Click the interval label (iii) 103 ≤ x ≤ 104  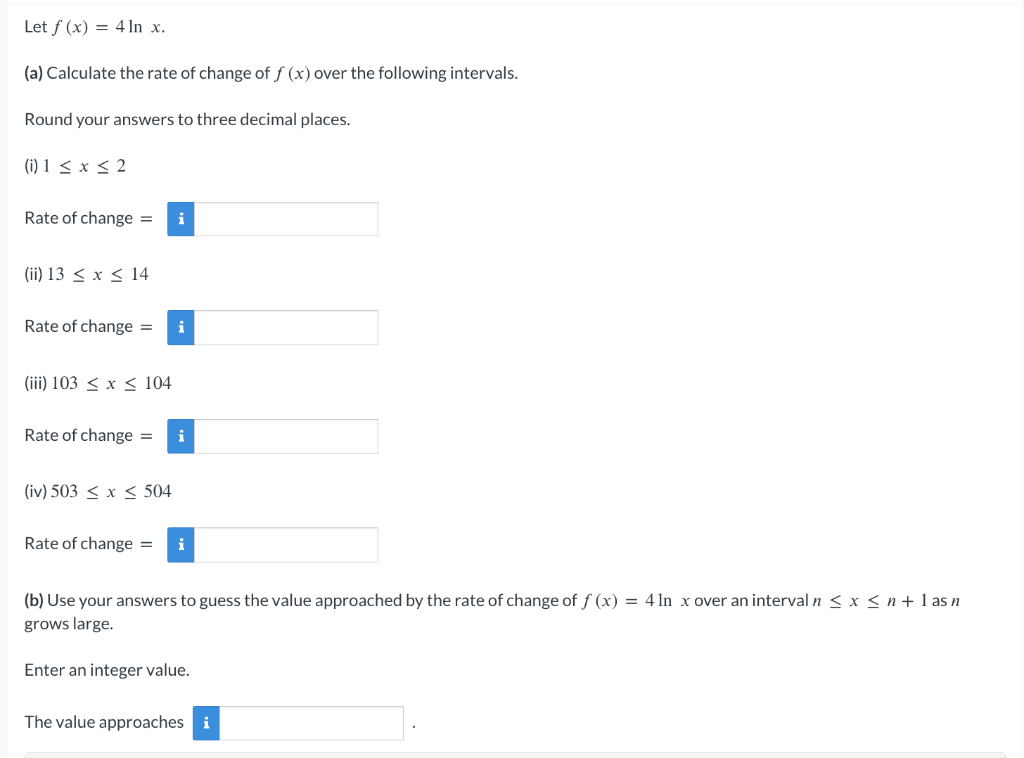[97, 382]
